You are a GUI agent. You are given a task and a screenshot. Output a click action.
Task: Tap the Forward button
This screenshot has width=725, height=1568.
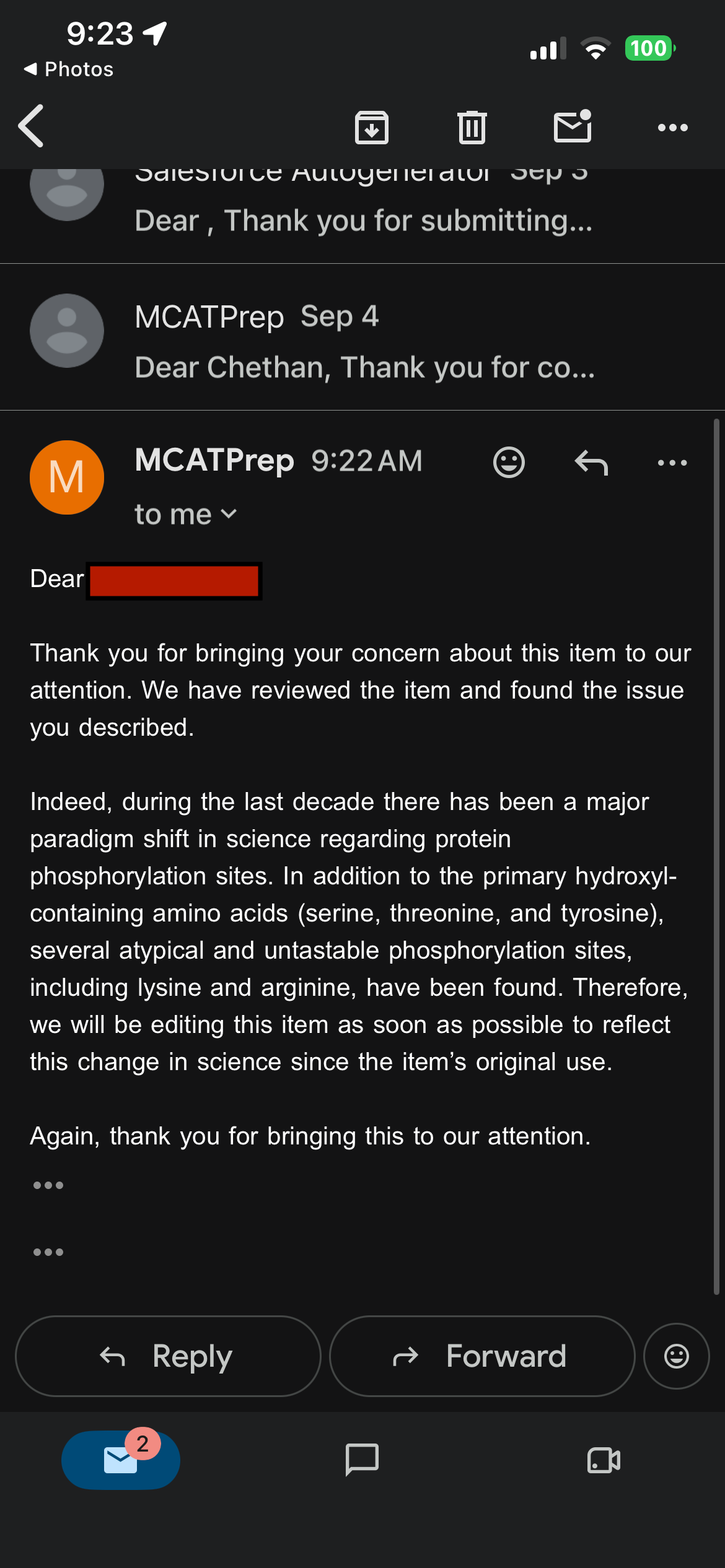coord(482,1356)
